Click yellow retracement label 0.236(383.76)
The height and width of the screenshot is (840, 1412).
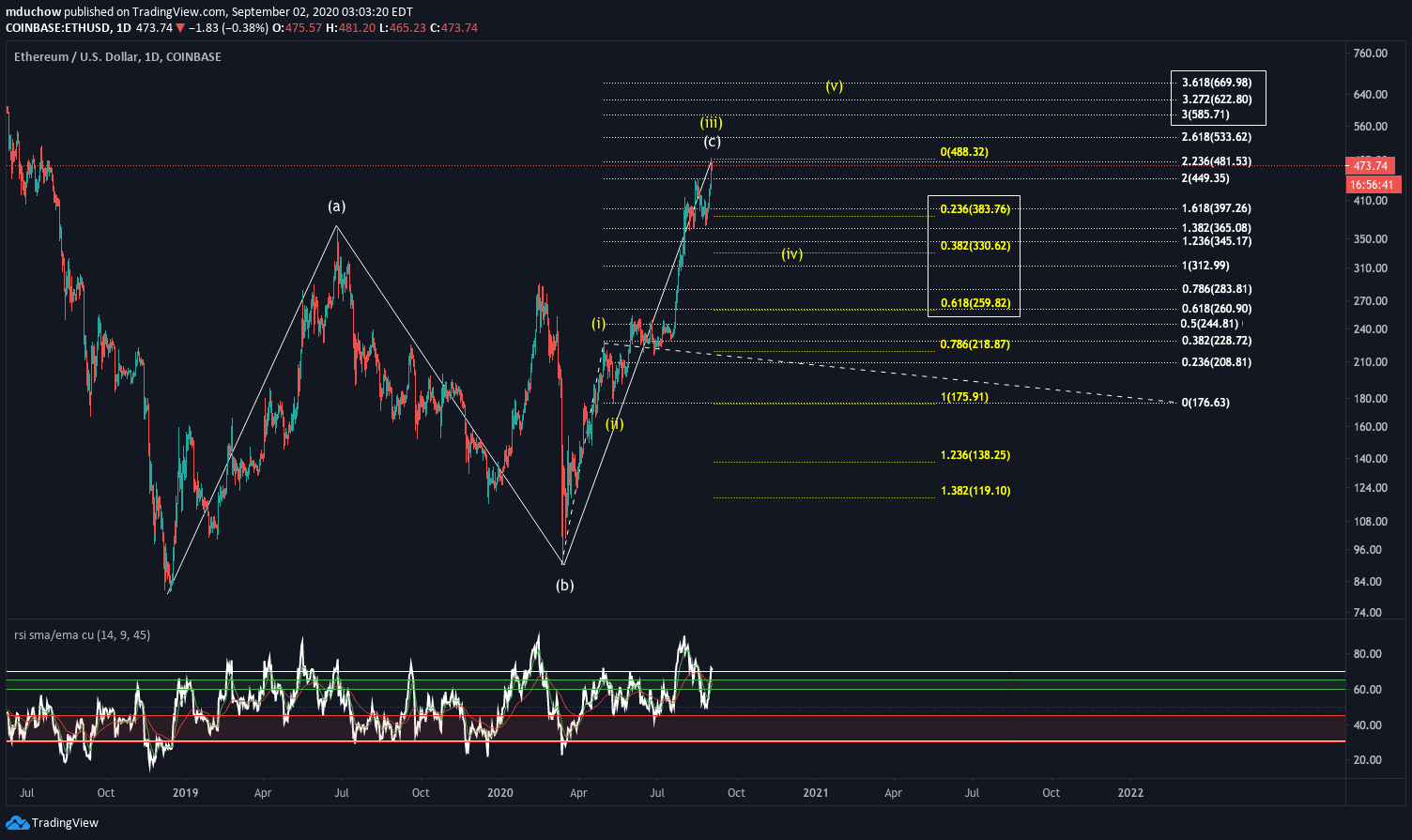tap(975, 209)
